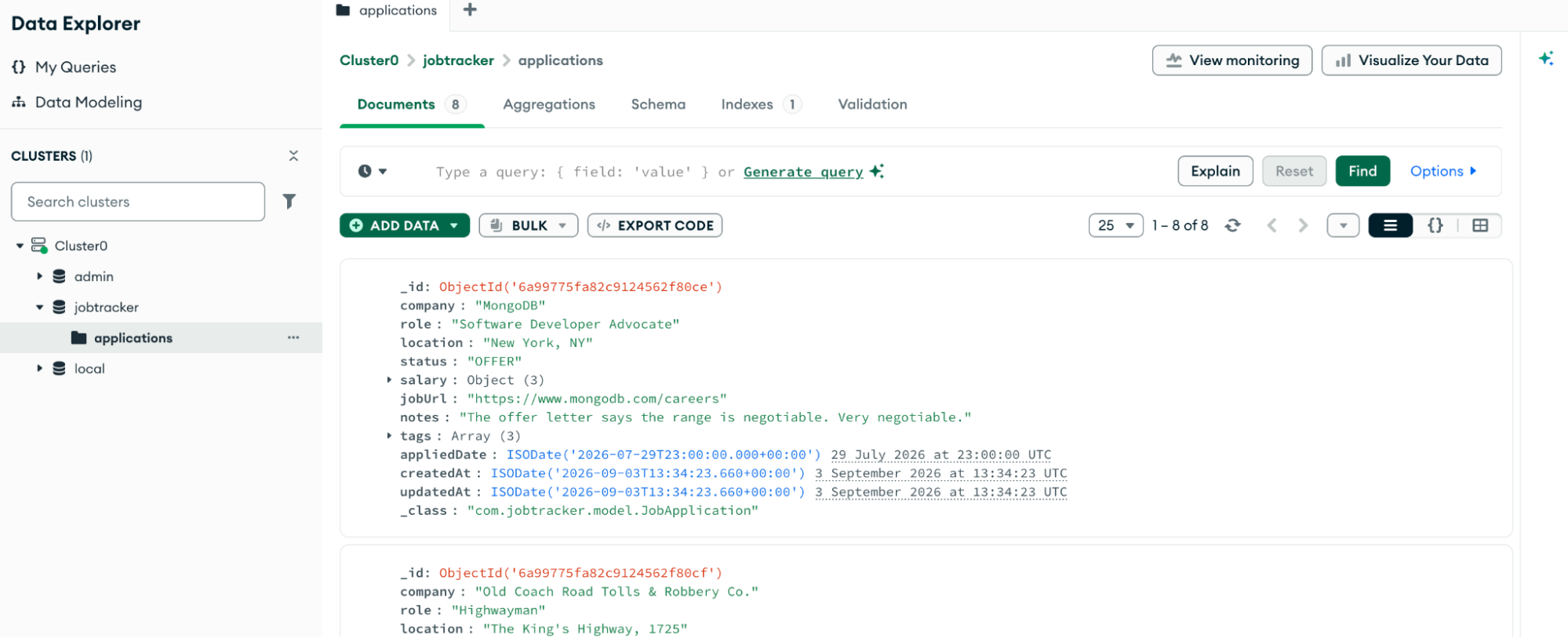1568x638 pixels.
Task: Click View monitoring button
Action: coord(1231,60)
